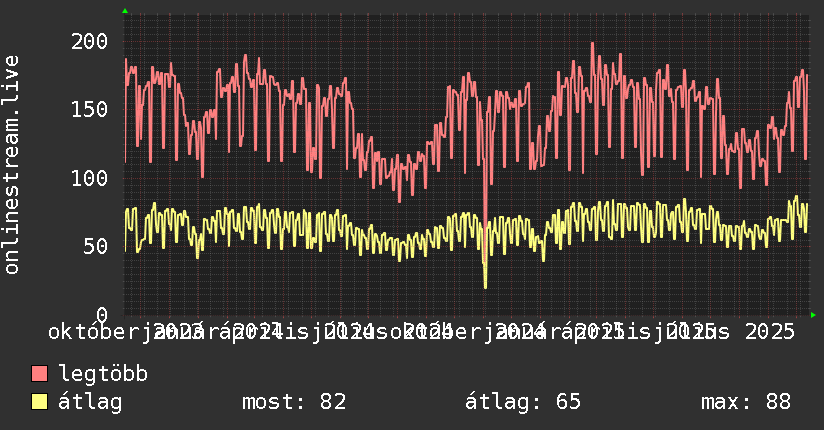Click the vertical 'onlinestream.live' axis title
Viewport: 824px width, 430px height.
pyautogui.click(x=11, y=165)
